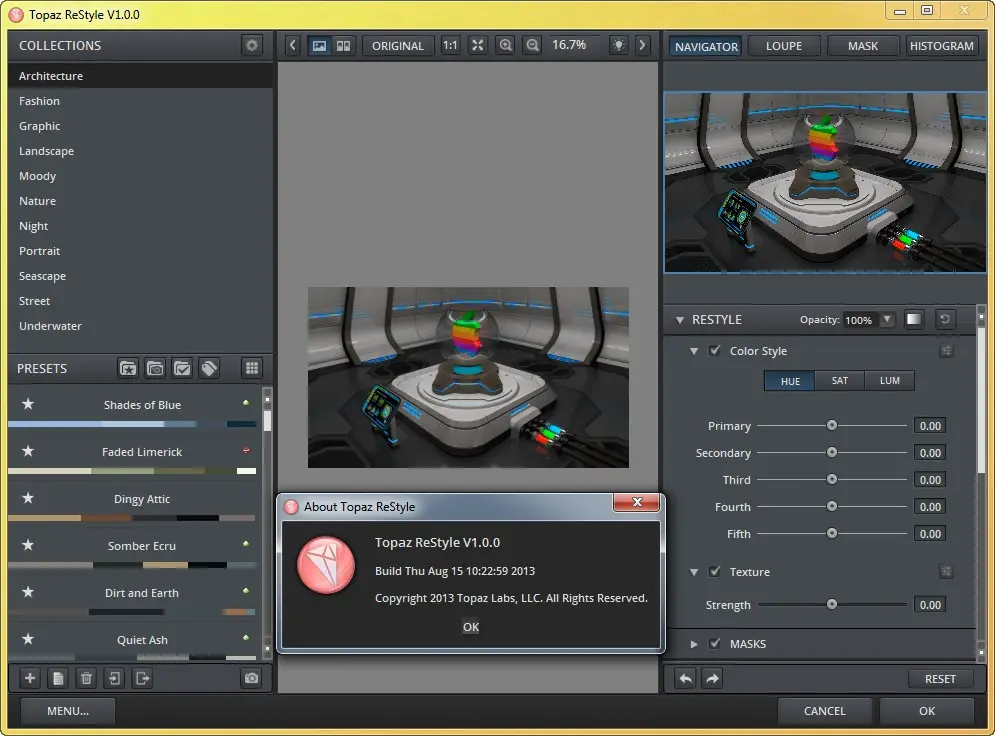Select the HUE color style tab
Viewport: 995px width, 736px height.
pos(790,381)
